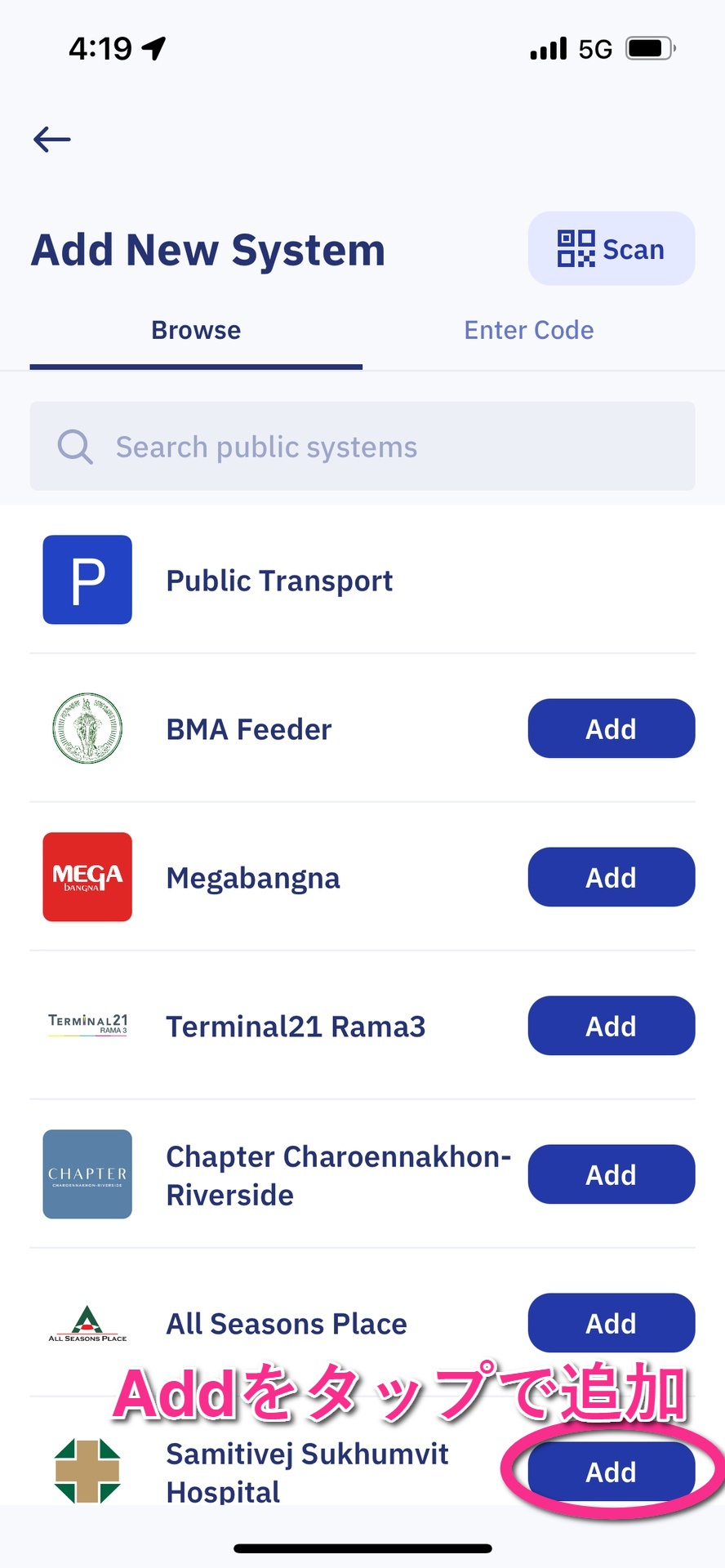Add the Terminal21 Rama3 system
The height and width of the screenshot is (1568, 725).
[612, 1026]
